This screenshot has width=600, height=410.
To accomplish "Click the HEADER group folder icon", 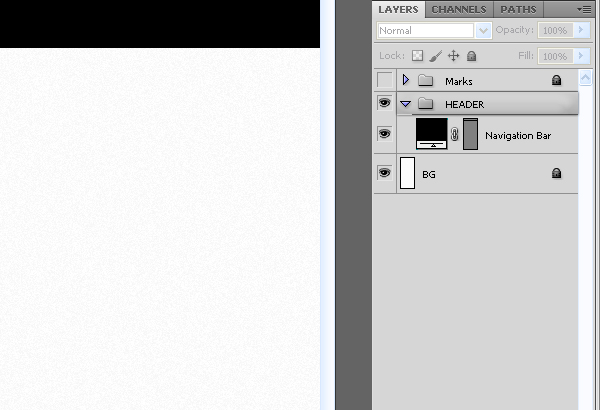I will (x=425, y=103).
